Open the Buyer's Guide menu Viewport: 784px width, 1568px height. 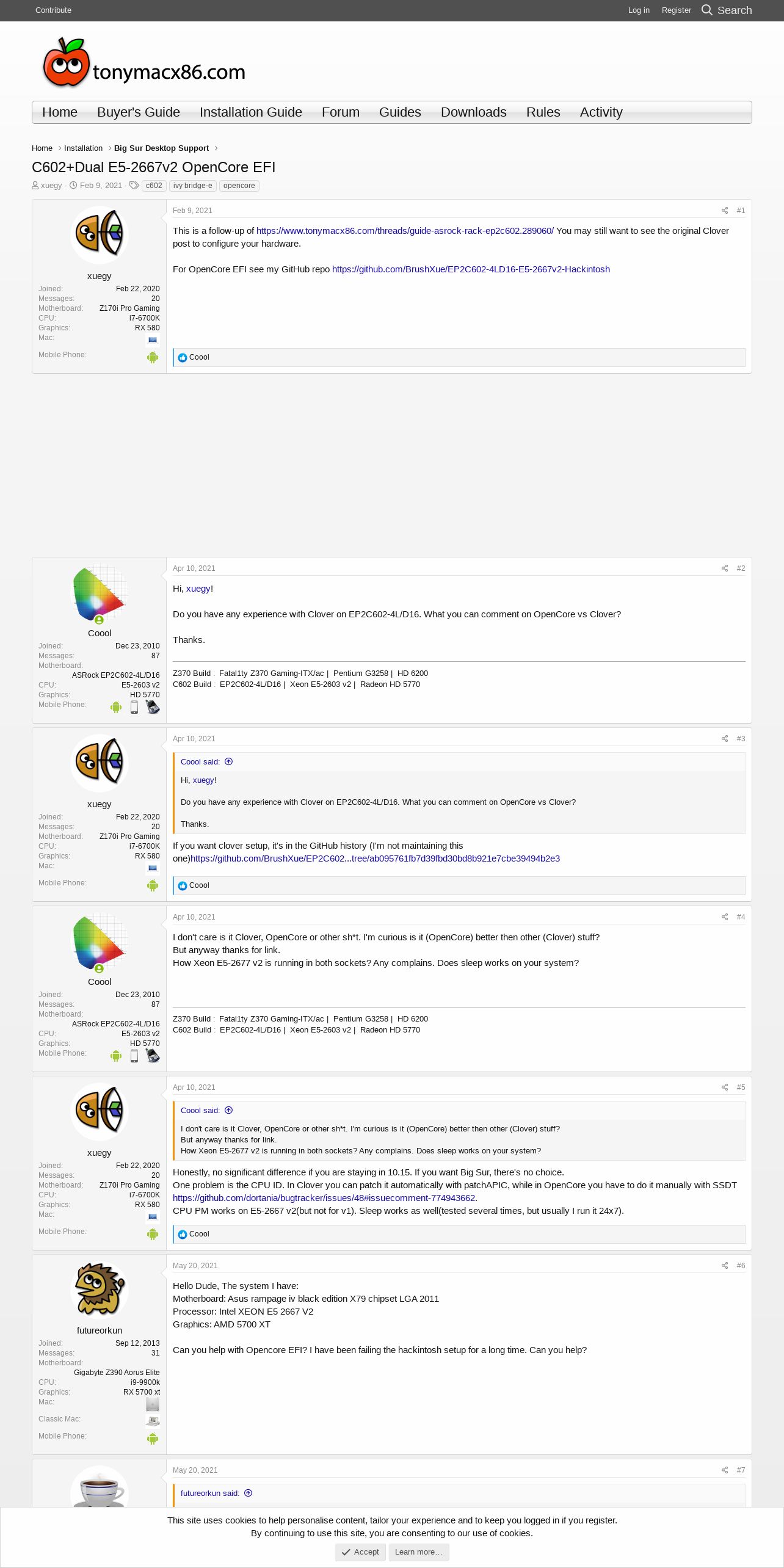(x=139, y=112)
